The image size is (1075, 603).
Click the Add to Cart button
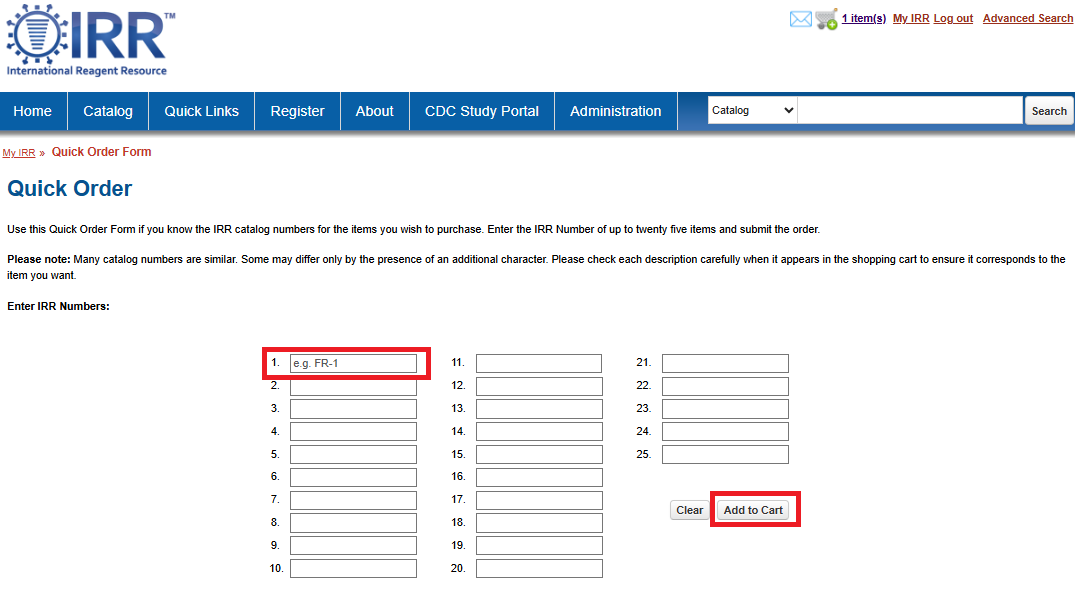click(x=753, y=510)
